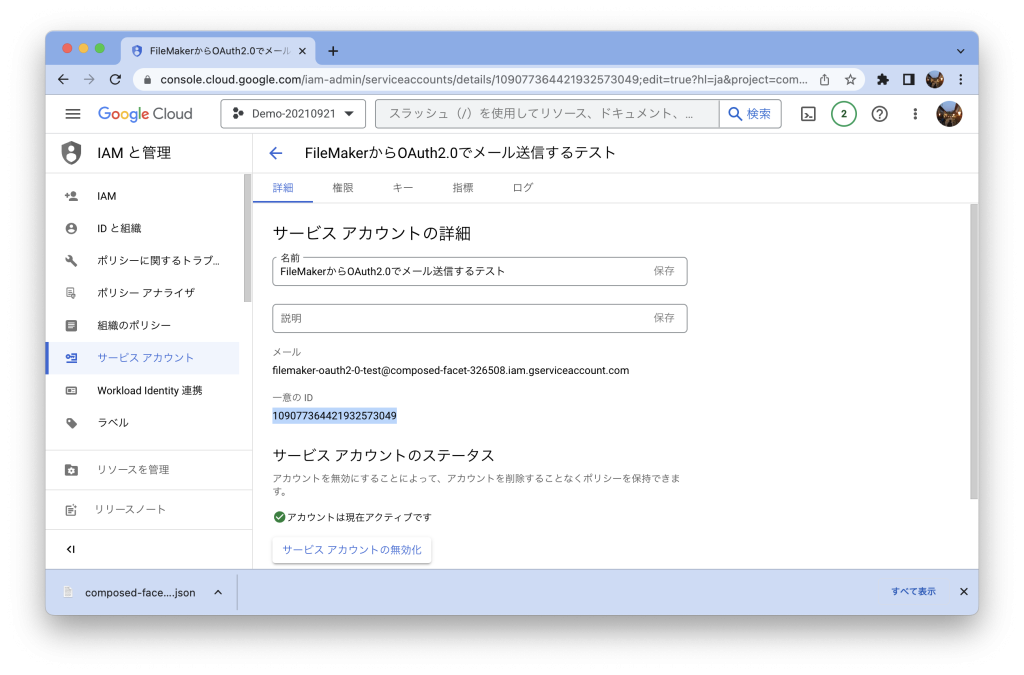Switch to the 詳細 tab
Image resolution: width=1024 pixels, height=675 pixels.
coord(283,188)
